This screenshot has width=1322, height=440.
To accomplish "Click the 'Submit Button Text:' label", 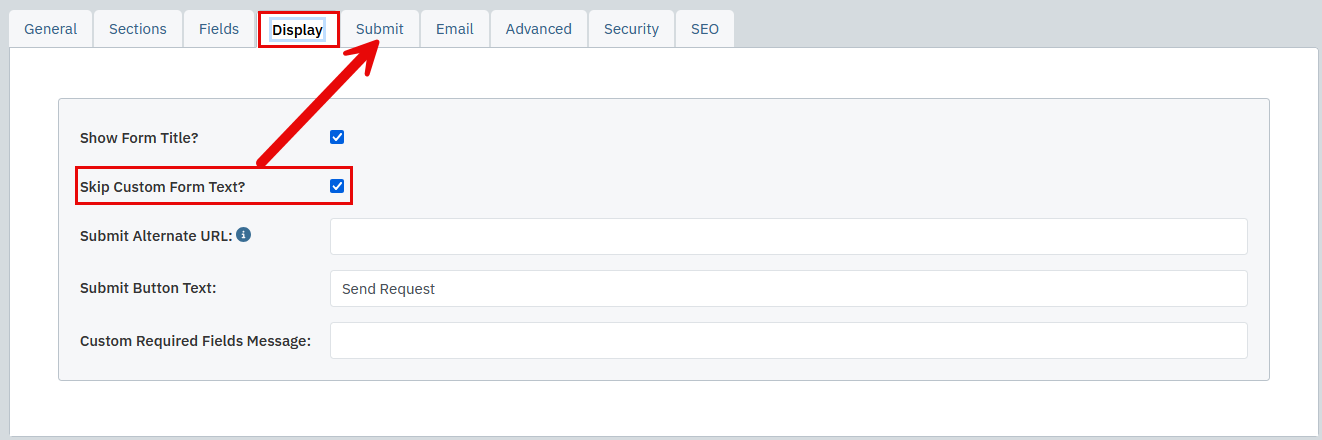I will click(148, 288).
